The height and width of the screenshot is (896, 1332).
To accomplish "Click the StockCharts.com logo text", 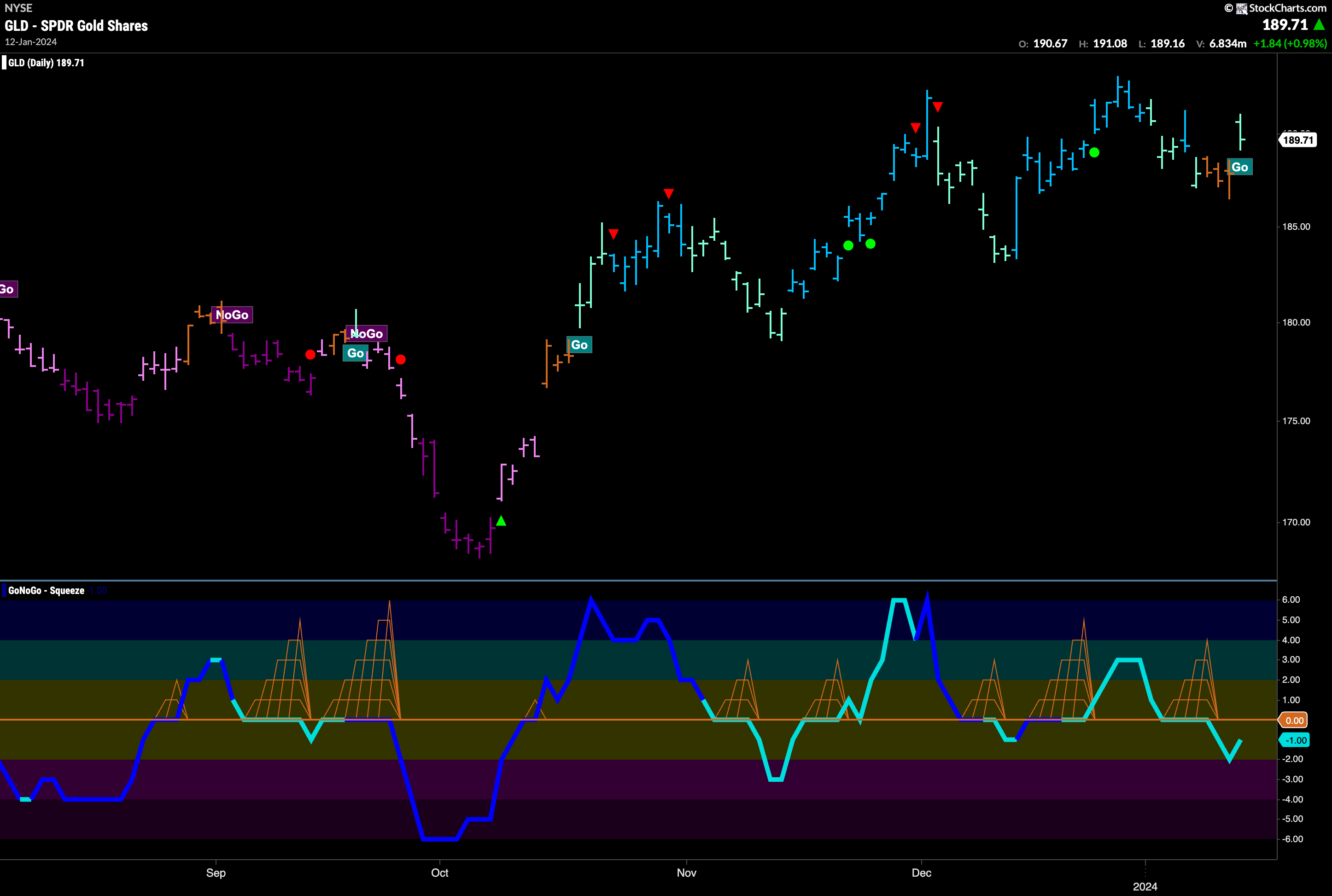I will pos(1287,8).
